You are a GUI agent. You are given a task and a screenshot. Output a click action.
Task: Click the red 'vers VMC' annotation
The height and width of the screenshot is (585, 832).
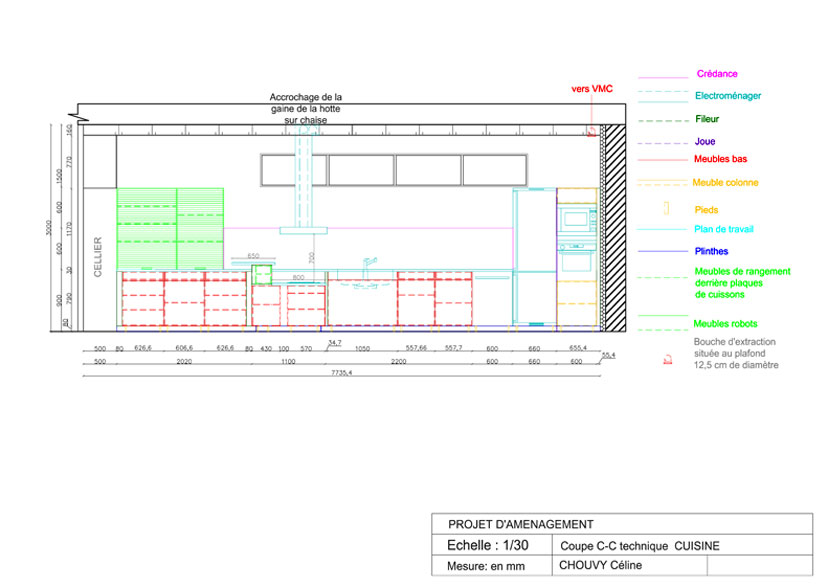click(x=591, y=90)
